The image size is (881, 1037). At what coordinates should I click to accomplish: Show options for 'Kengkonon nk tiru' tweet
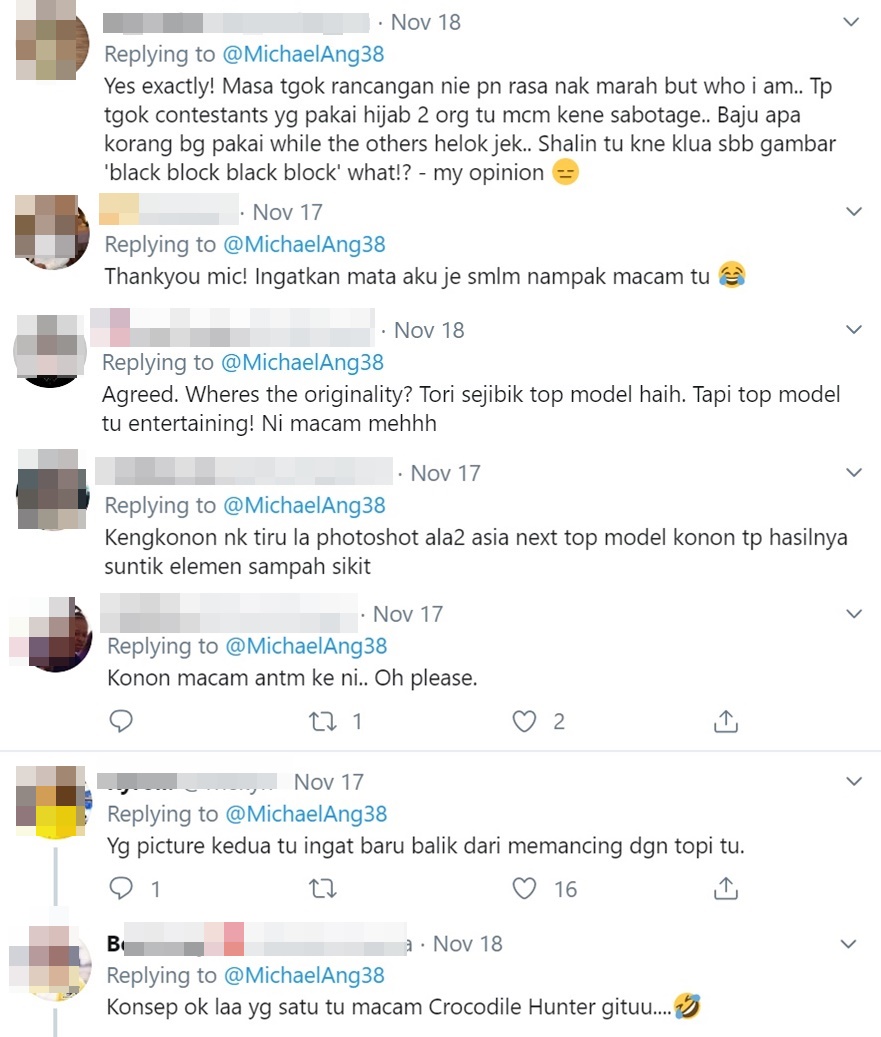click(854, 472)
